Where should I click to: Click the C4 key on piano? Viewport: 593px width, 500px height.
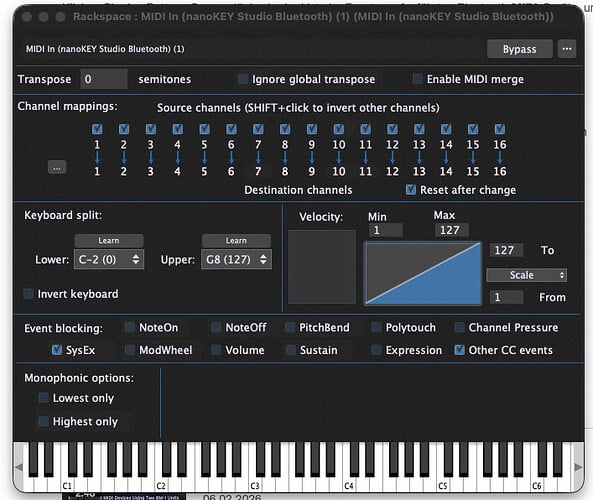tap(349, 485)
